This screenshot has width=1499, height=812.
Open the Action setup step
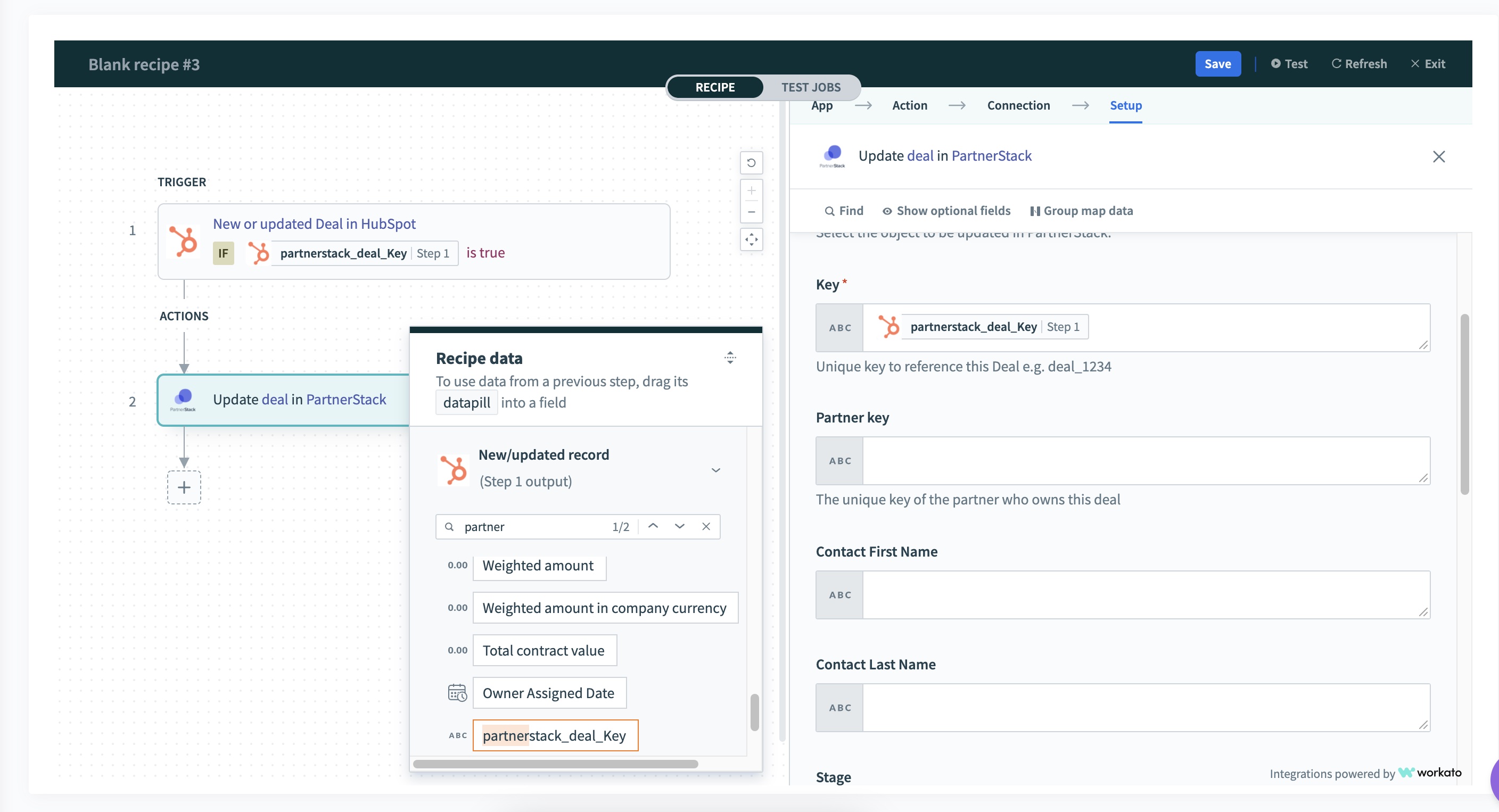(x=910, y=105)
